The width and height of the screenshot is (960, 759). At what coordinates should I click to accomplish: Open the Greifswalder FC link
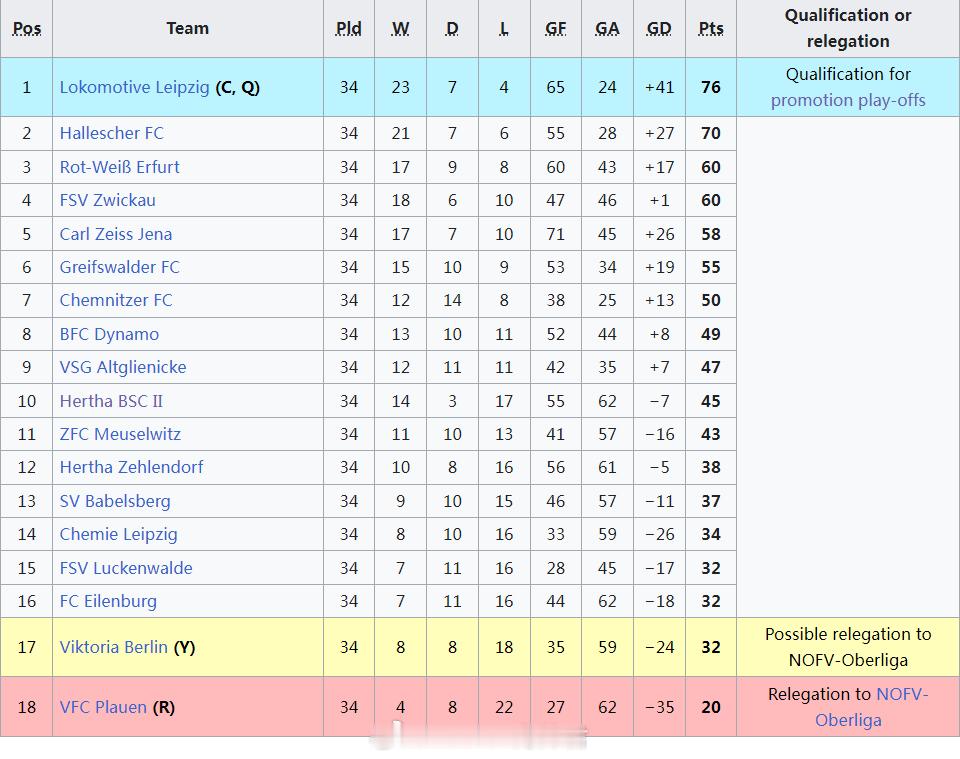(119, 267)
